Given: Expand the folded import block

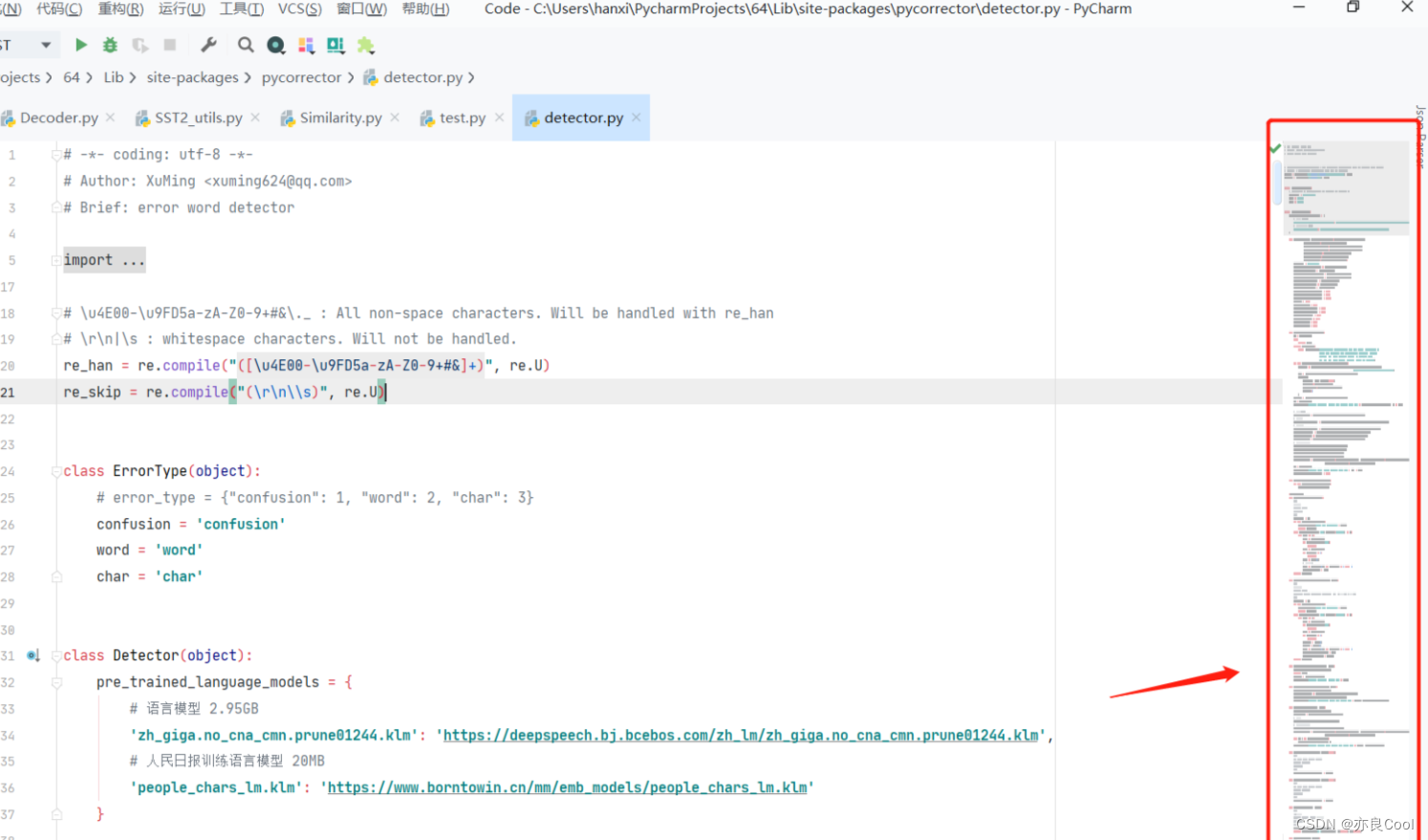Looking at the screenshot, I should [x=56, y=260].
